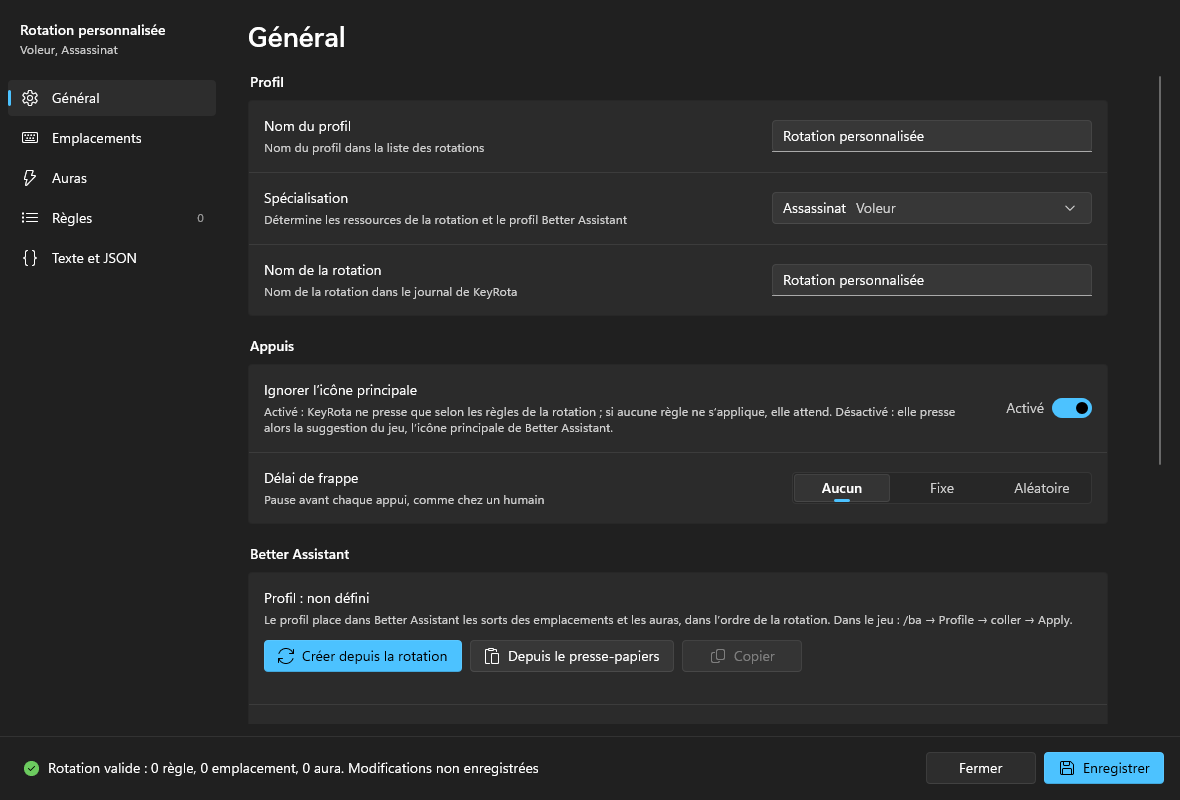Click the Nom de la rotation text field
This screenshot has width=1180, height=800.
tap(932, 280)
